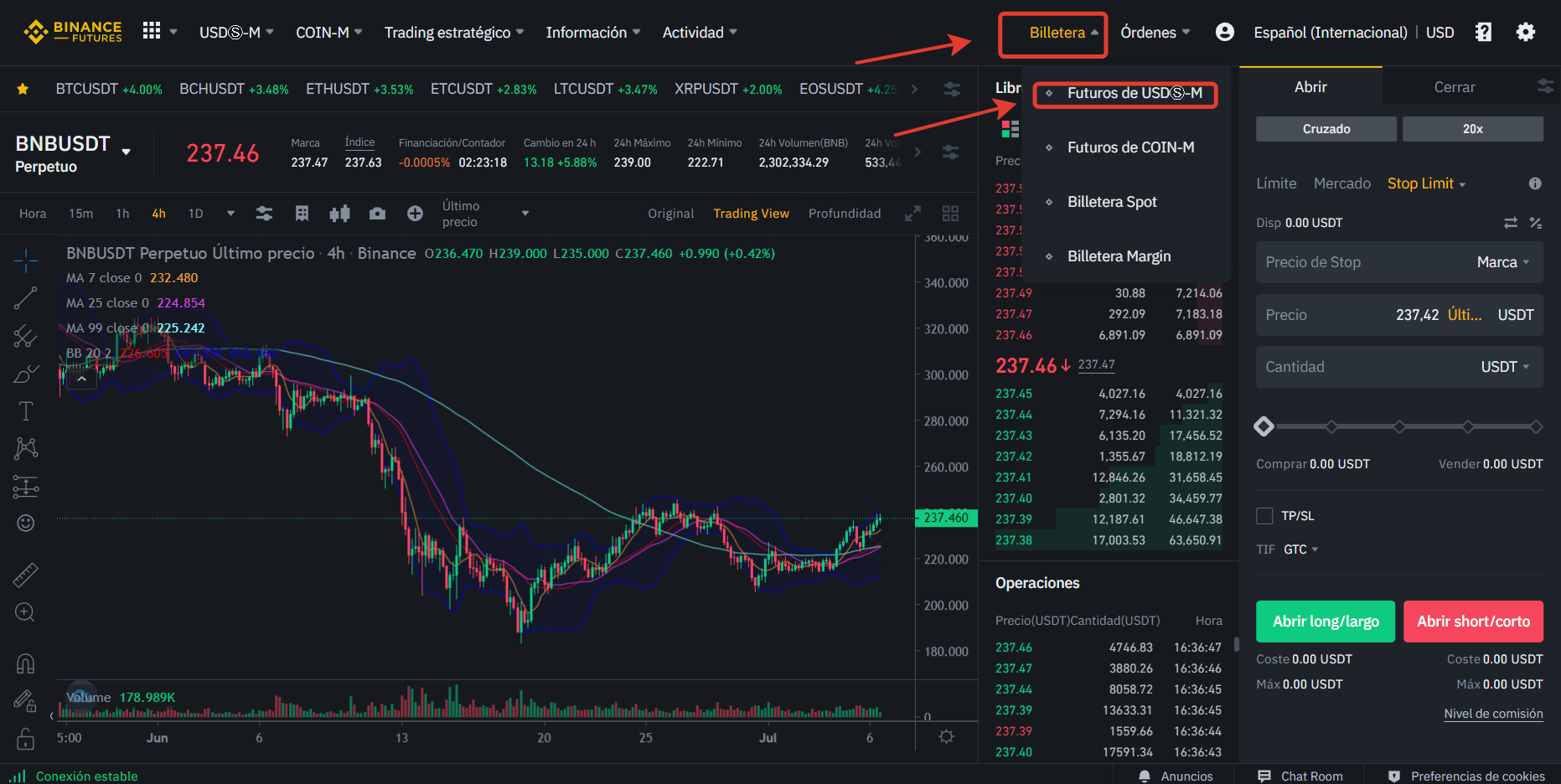The width and height of the screenshot is (1561, 784).
Task: Expand Trading estratégico menu
Action: pos(454,33)
